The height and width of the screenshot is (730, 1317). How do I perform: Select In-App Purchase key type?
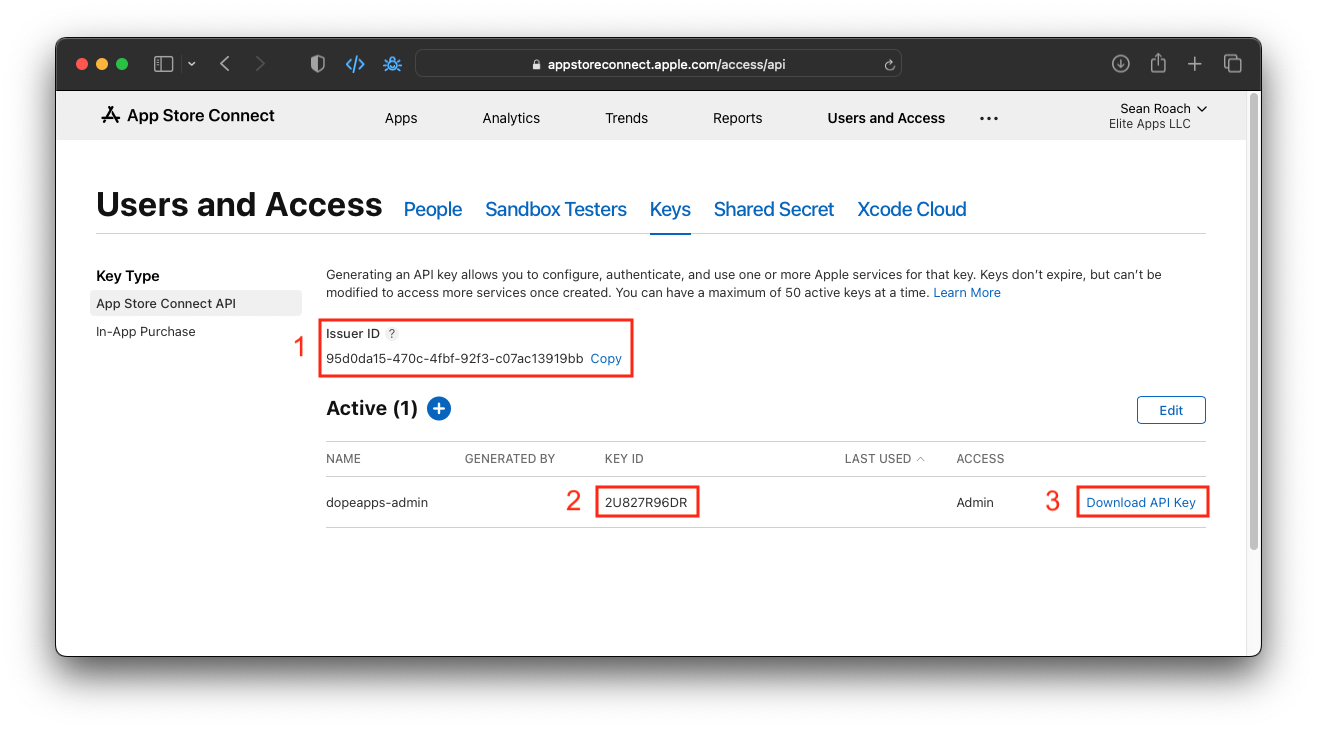tap(146, 332)
